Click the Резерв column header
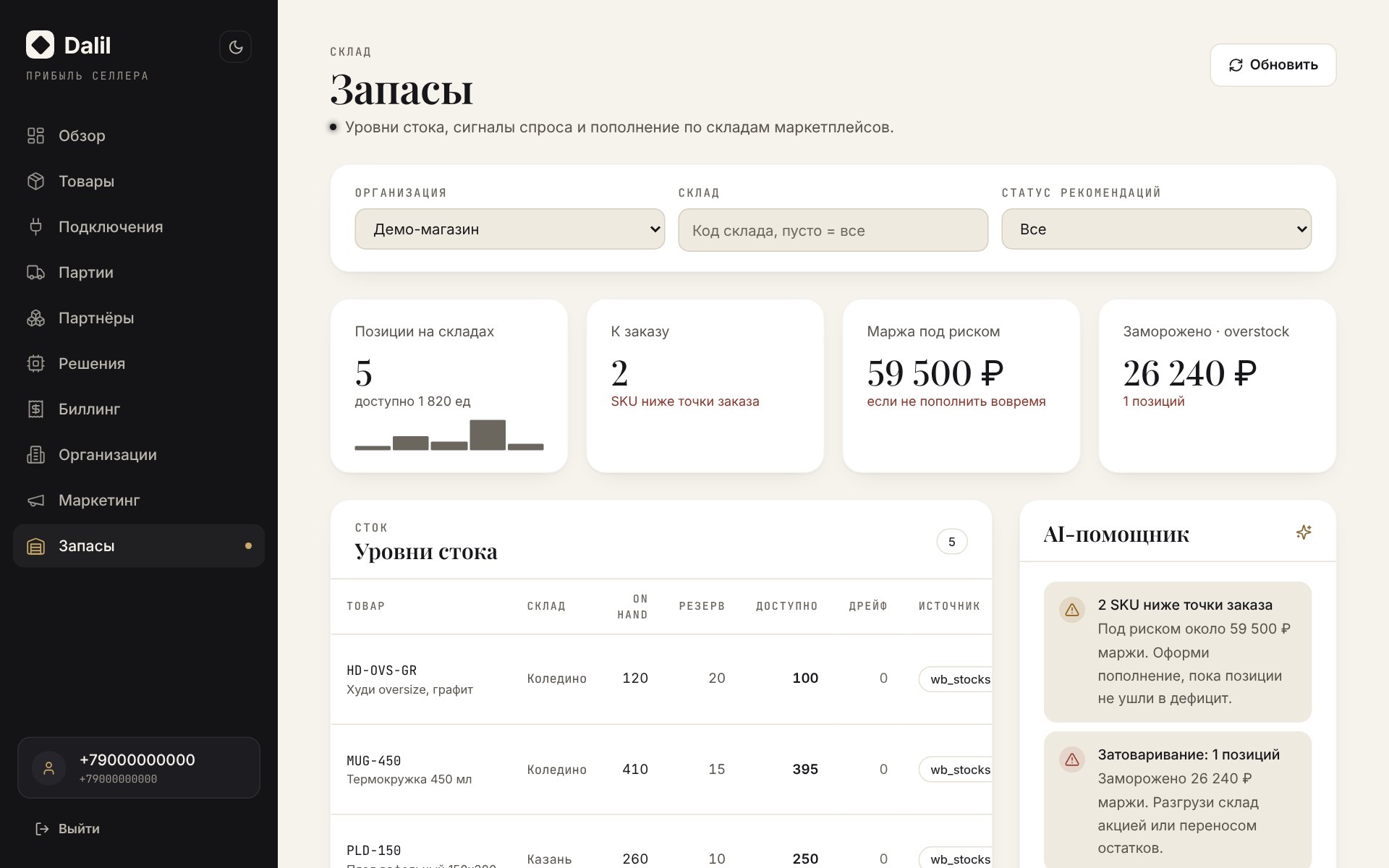 (x=702, y=606)
